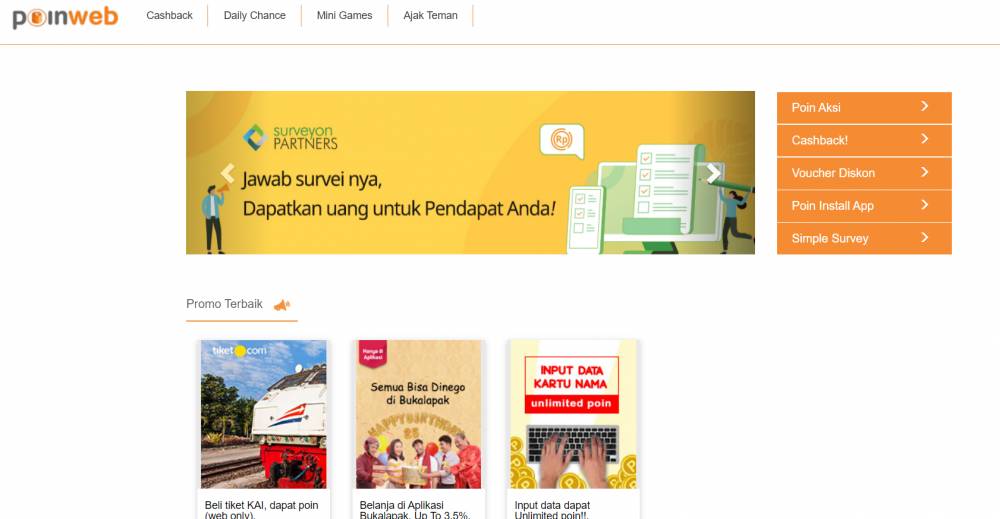Select Ajak Teman in top navigation
Image resolution: width=1000 pixels, height=519 pixels.
click(x=430, y=15)
